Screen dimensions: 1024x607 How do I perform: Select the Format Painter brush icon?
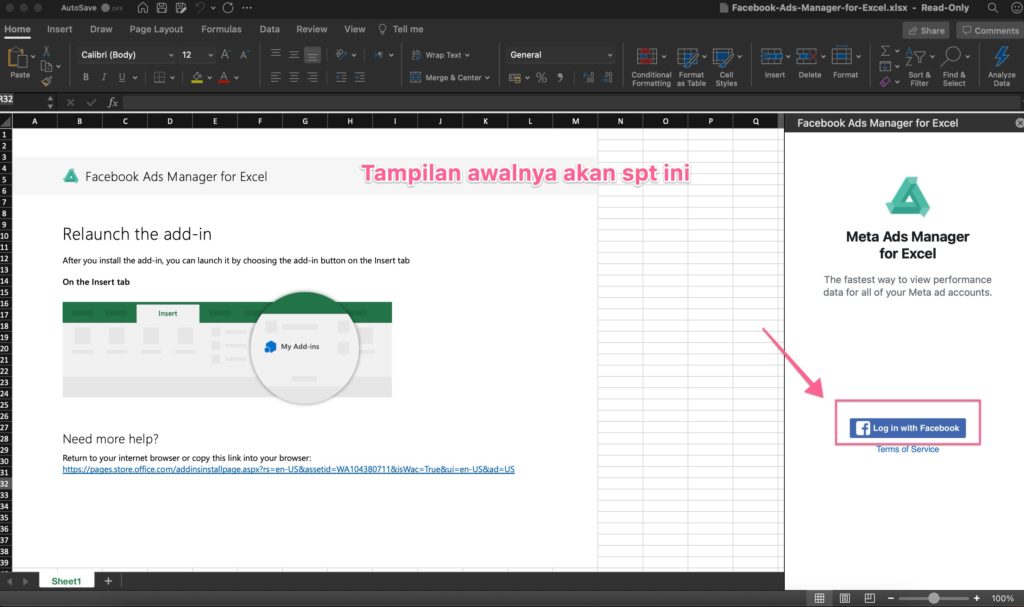tap(47, 82)
